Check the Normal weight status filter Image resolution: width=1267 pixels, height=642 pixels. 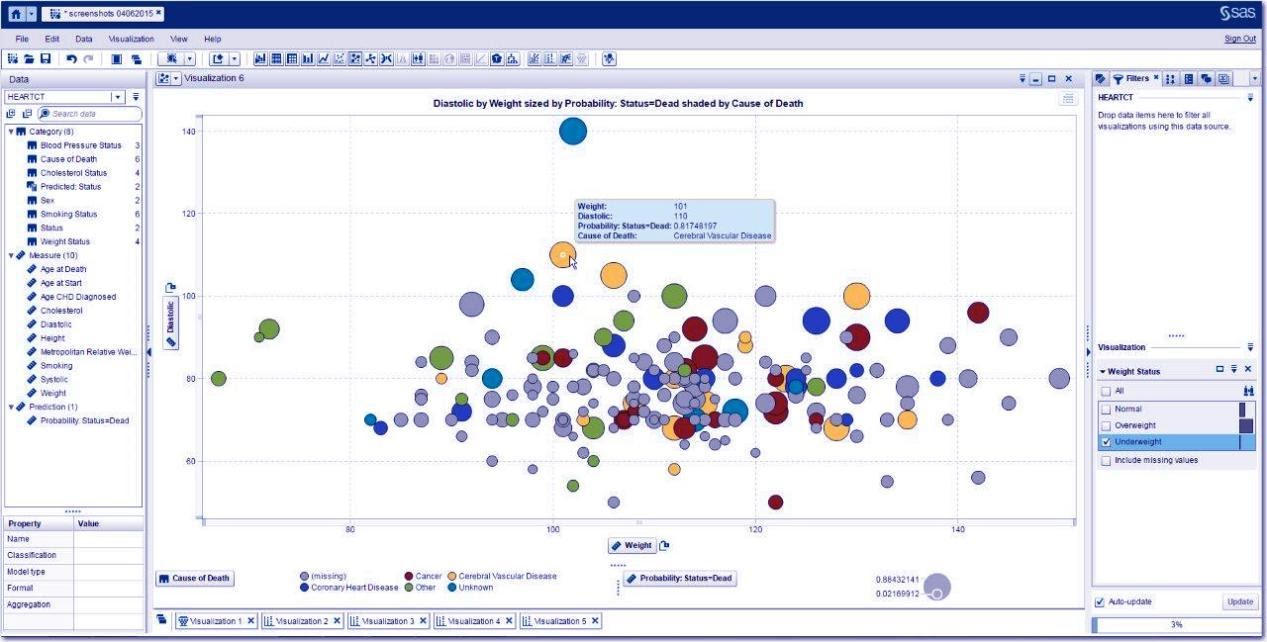pos(1105,409)
